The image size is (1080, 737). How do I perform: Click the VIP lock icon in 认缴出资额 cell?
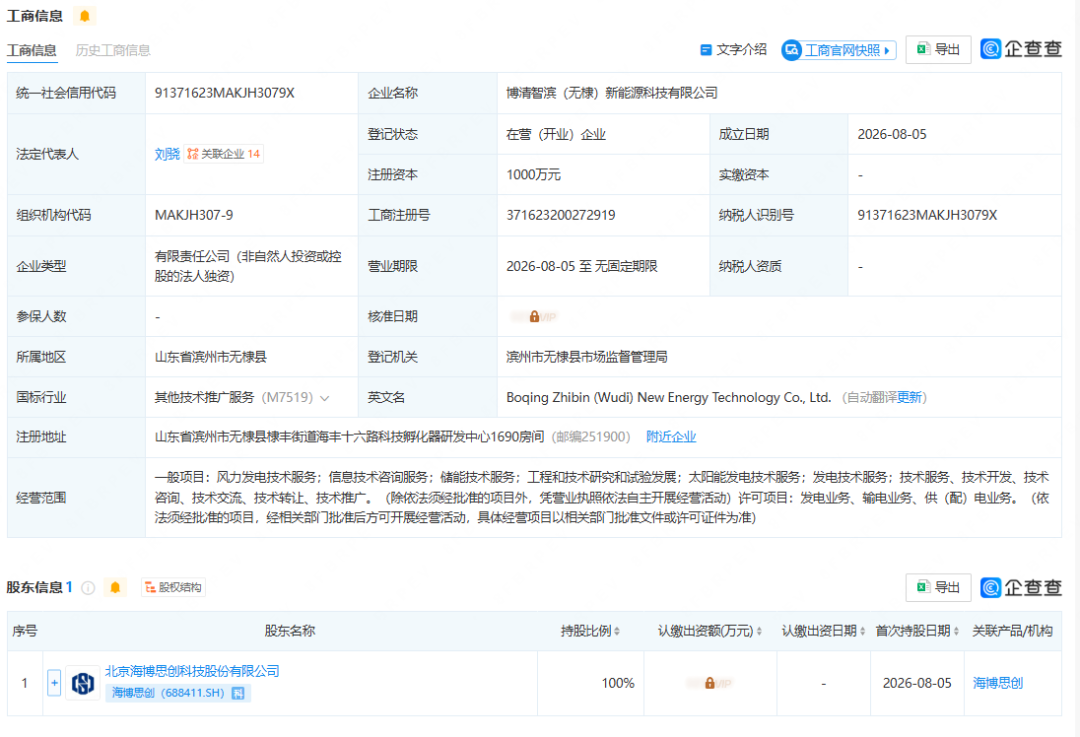[x=709, y=683]
